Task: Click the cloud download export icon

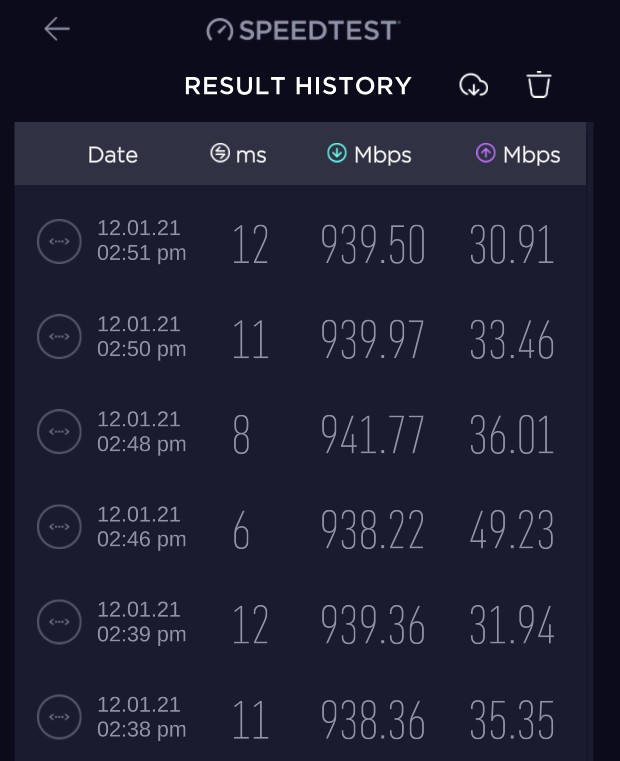Action: pyautogui.click(x=473, y=85)
